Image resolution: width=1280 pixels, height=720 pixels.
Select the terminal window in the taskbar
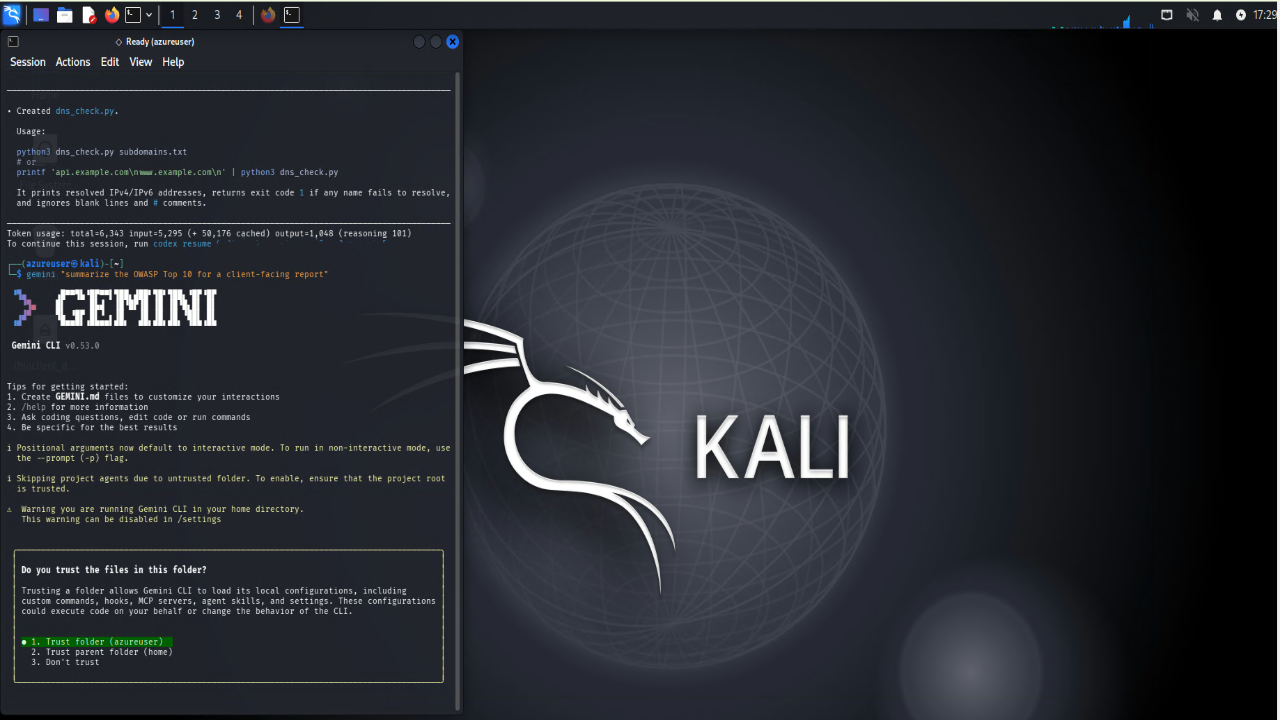point(292,15)
